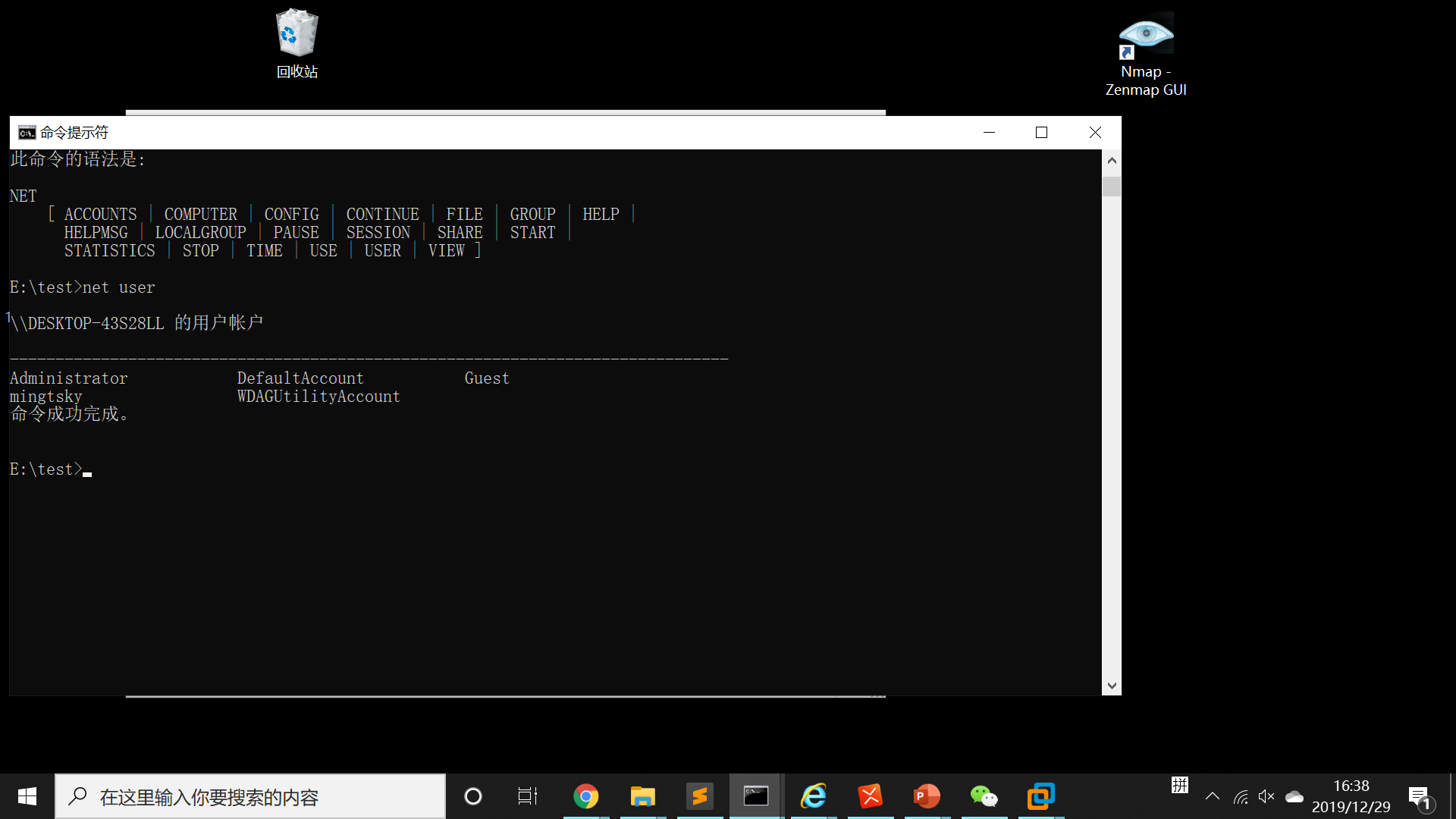1456x819 pixels.
Task: Click scrollbar down arrow in Command Prompt
Action: (1112, 686)
